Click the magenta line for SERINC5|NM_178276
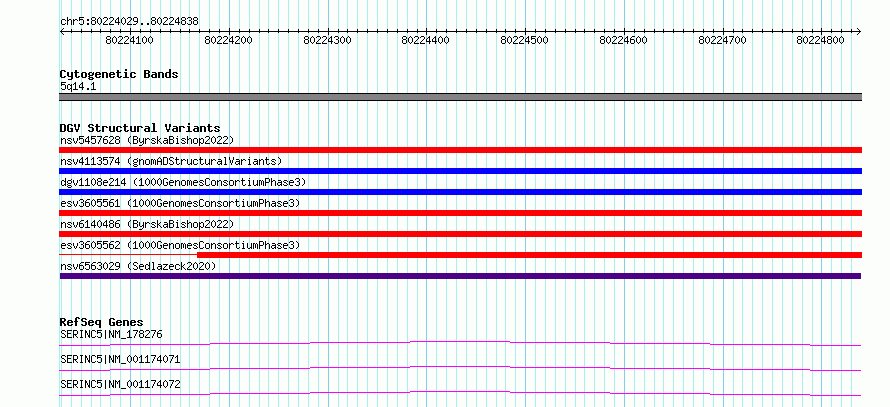Screen dimensions: 890x407 click(x=460, y=343)
